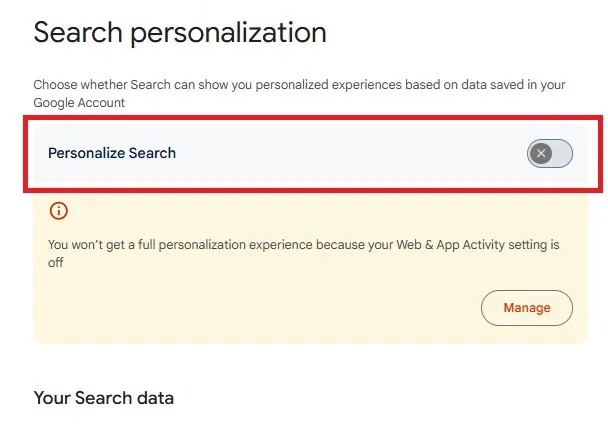The image size is (608, 428).
Task: Click the X knob on the switch
Action: tap(541, 153)
